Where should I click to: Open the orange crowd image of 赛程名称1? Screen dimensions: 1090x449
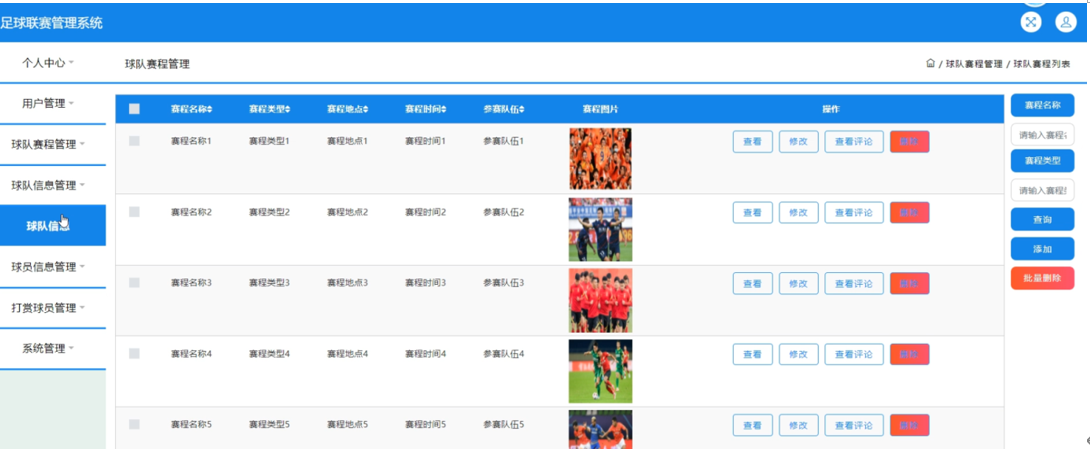click(x=600, y=158)
